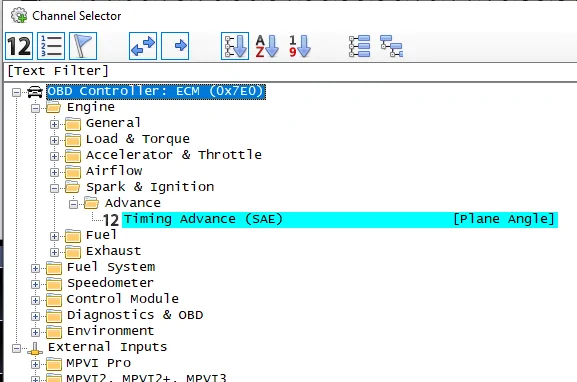This screenshot has height=382, width=577.
Task: Select the numbered list view icon
Action: pos(51,46)
